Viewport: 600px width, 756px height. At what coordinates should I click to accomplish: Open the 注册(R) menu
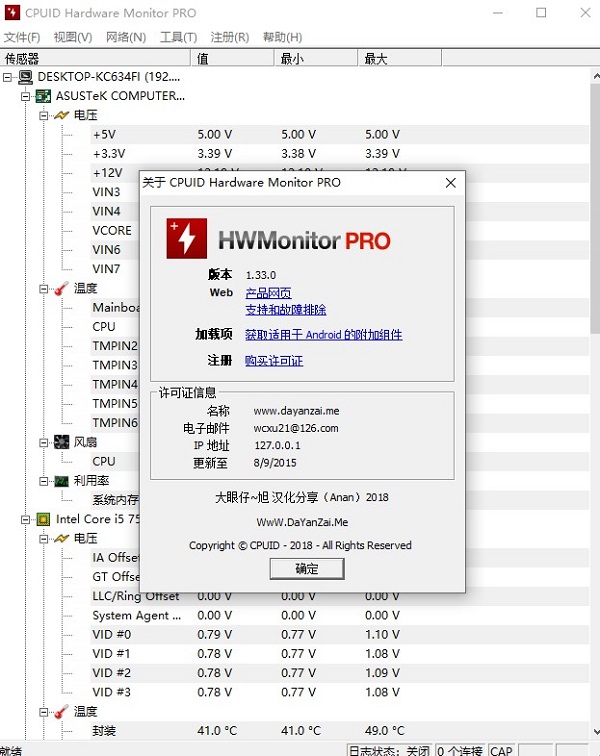230,37
